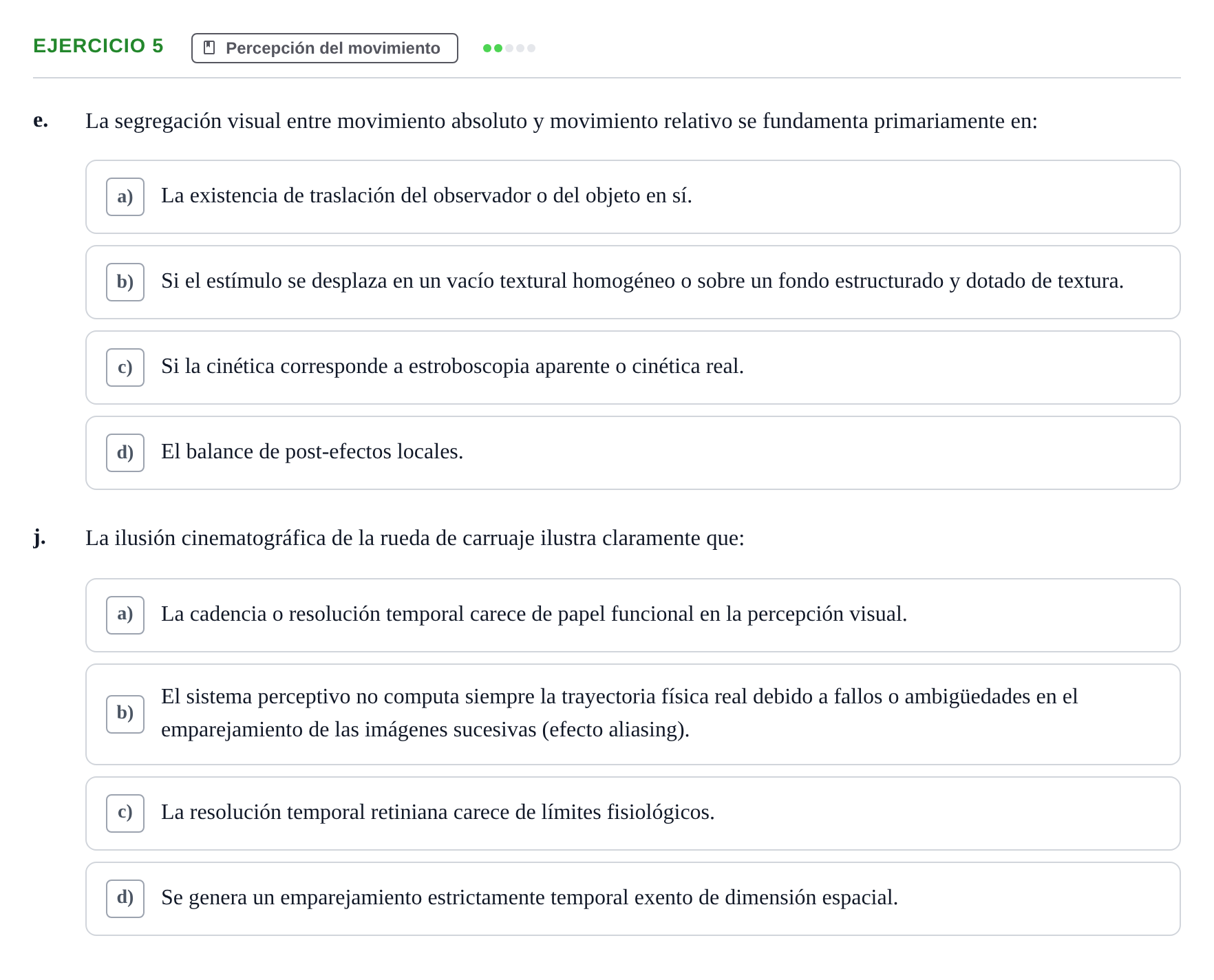
Task: Click answer text 'La existencia de traslación del observador'
Action: point(427,195)
